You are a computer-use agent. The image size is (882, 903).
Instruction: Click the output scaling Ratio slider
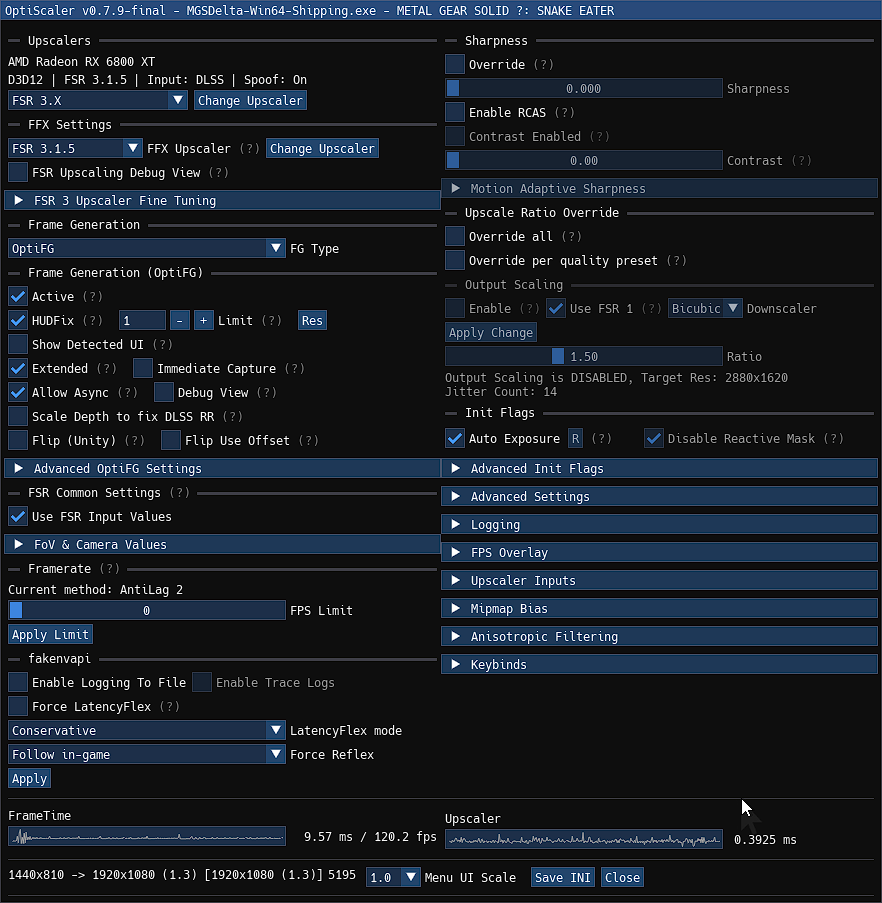click(x=583, y=356)
